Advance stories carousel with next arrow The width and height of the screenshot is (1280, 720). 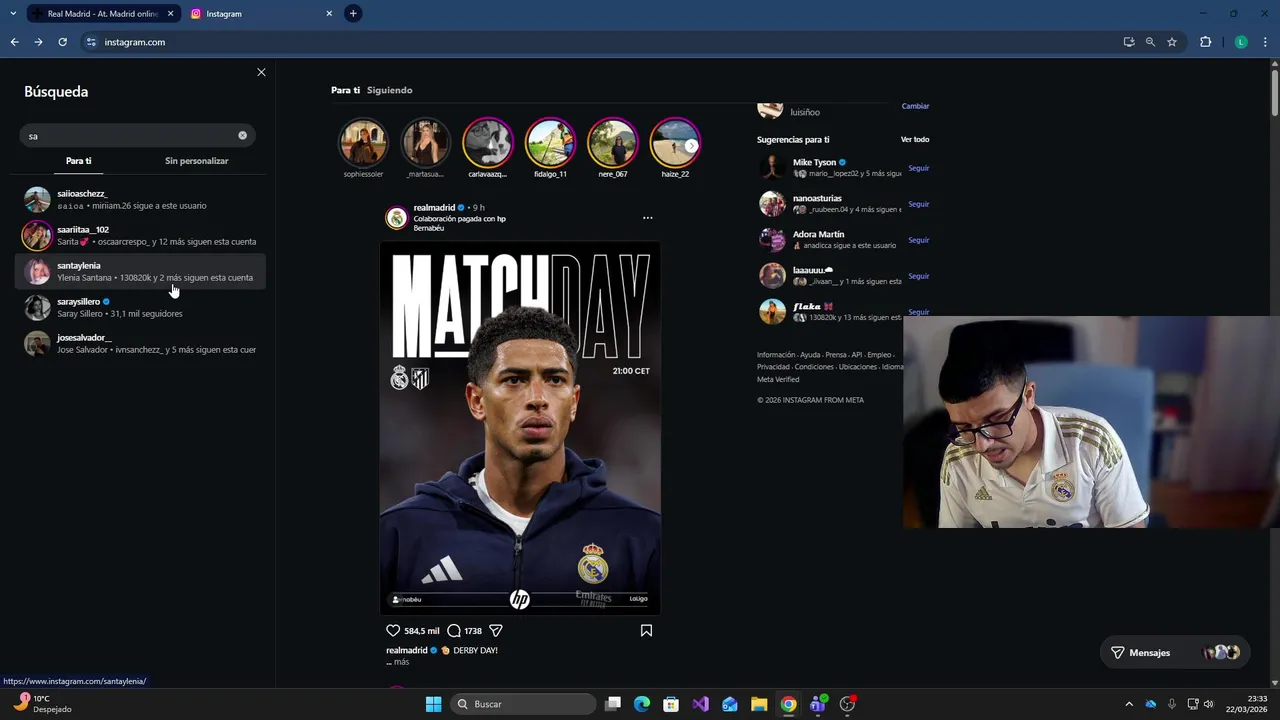(x=691, y=146)
